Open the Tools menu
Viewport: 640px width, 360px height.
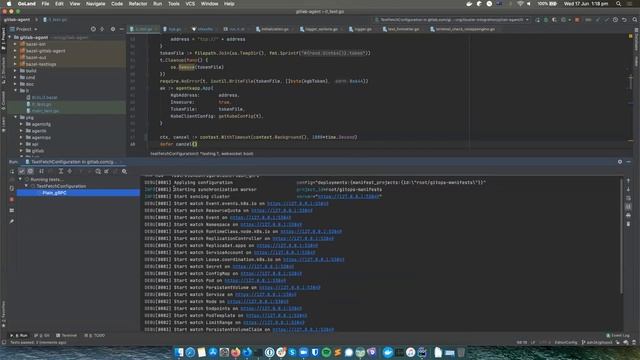tap(174, 4)
